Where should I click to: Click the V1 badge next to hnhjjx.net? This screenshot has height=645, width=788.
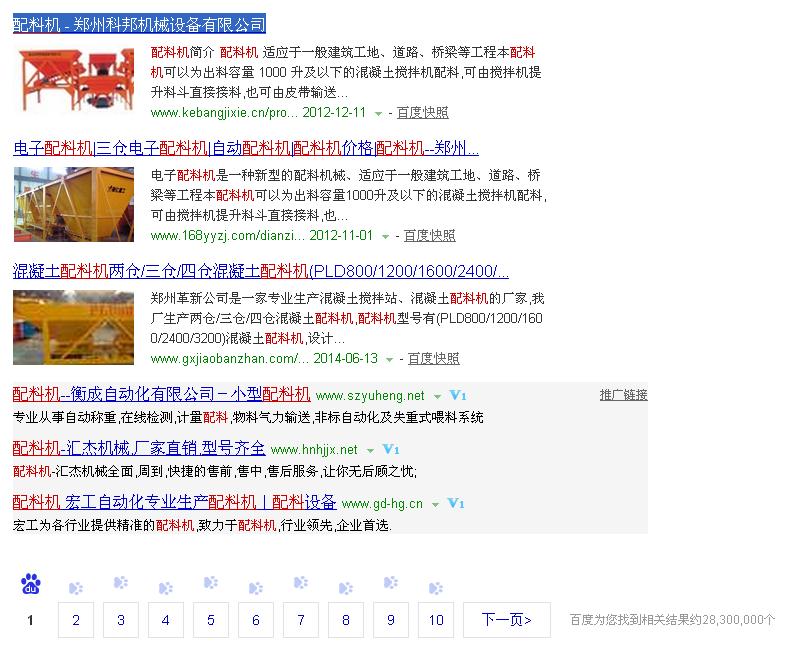click(390, 449)
